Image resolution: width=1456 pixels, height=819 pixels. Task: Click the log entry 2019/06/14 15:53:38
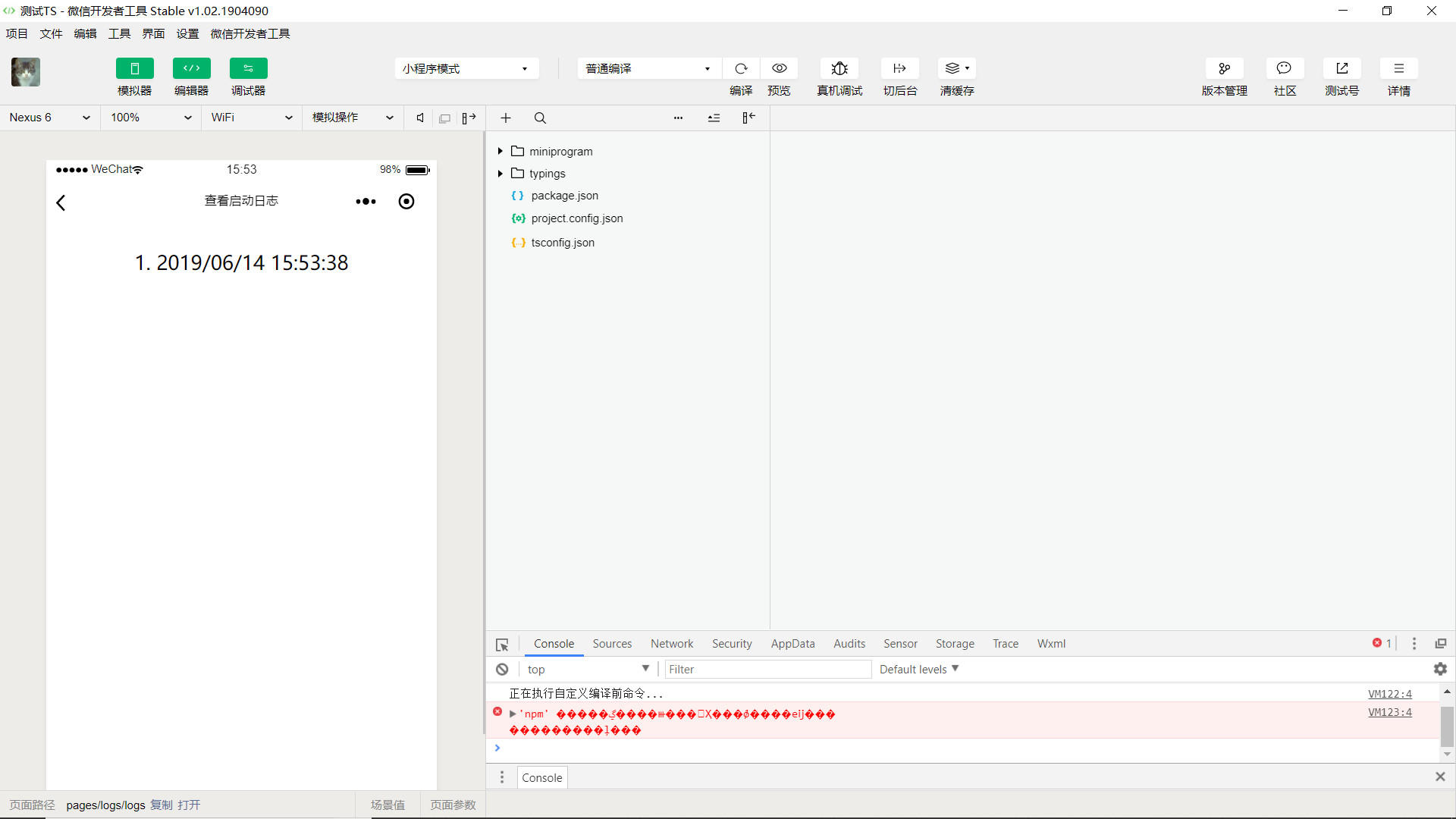(241, 262)
